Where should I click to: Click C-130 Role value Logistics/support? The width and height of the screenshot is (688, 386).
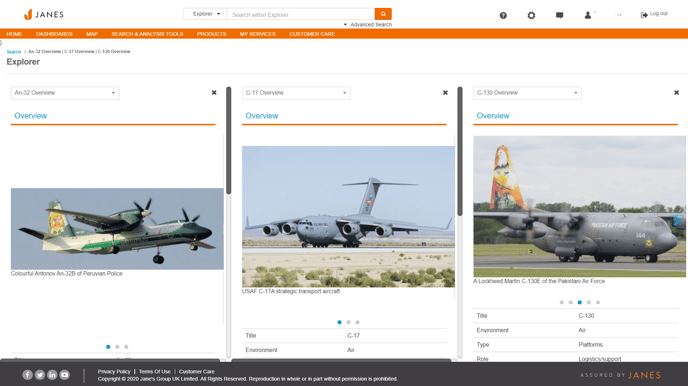pyautogui.click(x=599, y=359)
